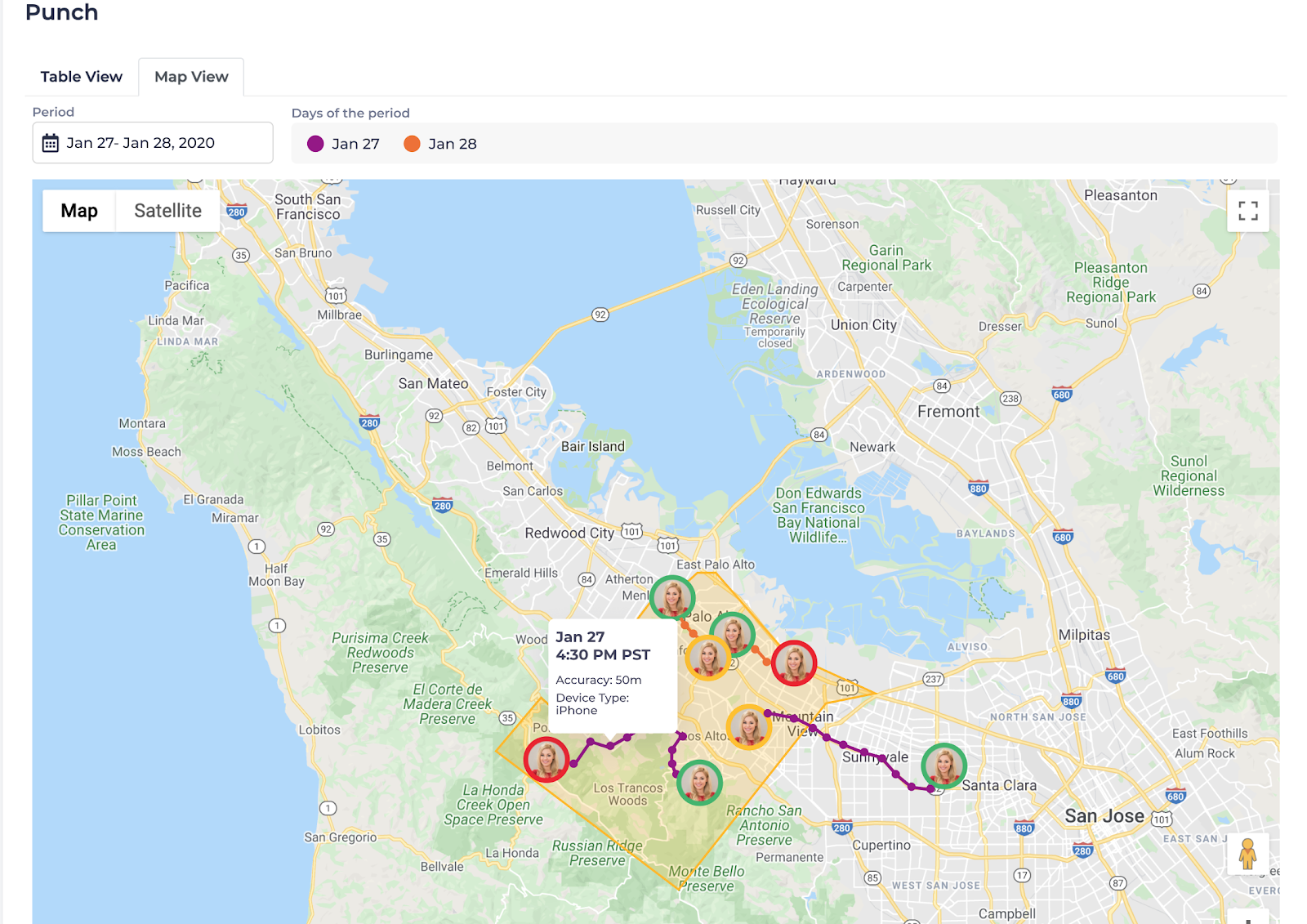
Task: Select the Map View tab
Action: [191, 77]
